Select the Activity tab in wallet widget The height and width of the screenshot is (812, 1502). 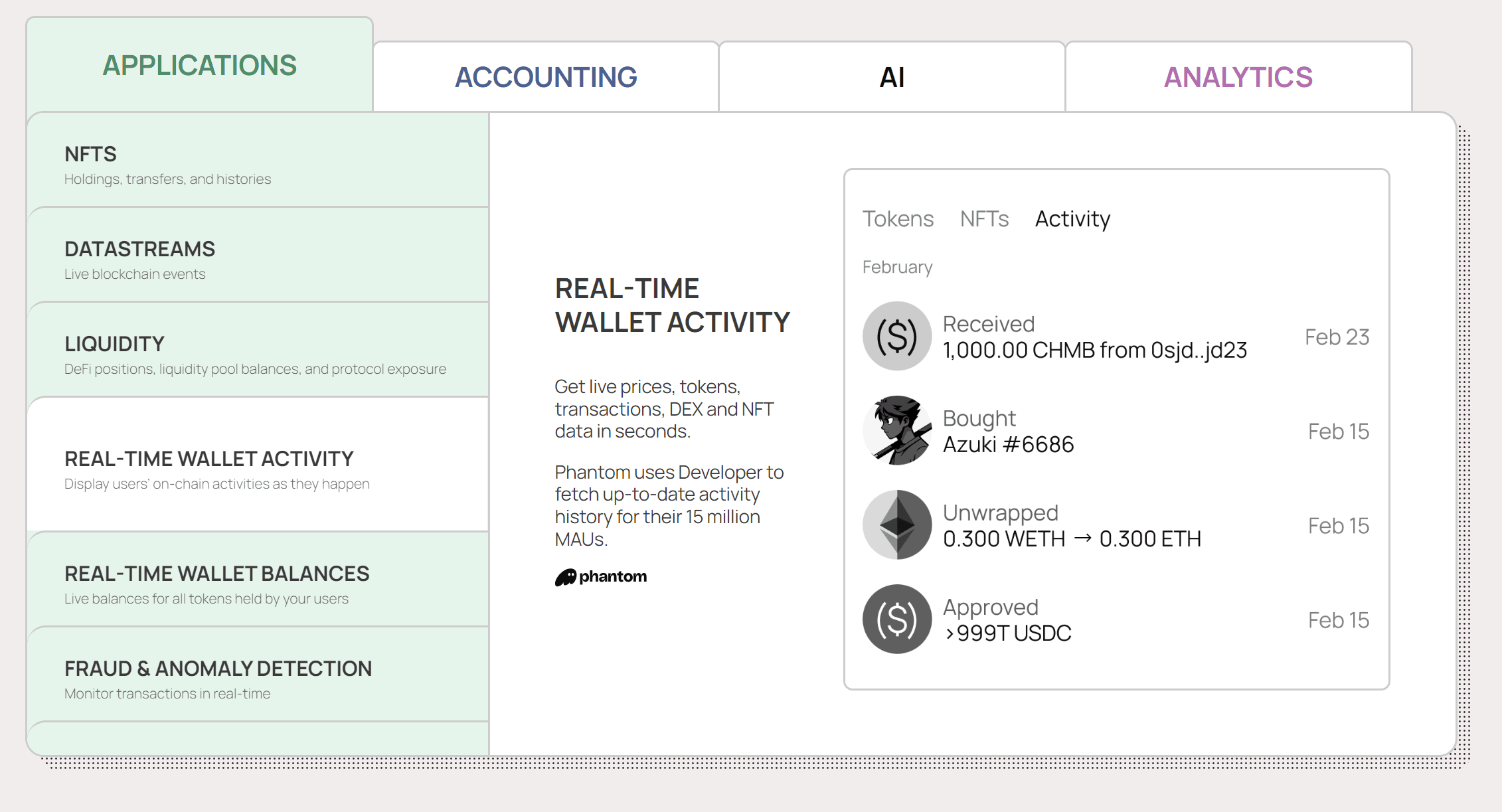tap(1072, 219)
